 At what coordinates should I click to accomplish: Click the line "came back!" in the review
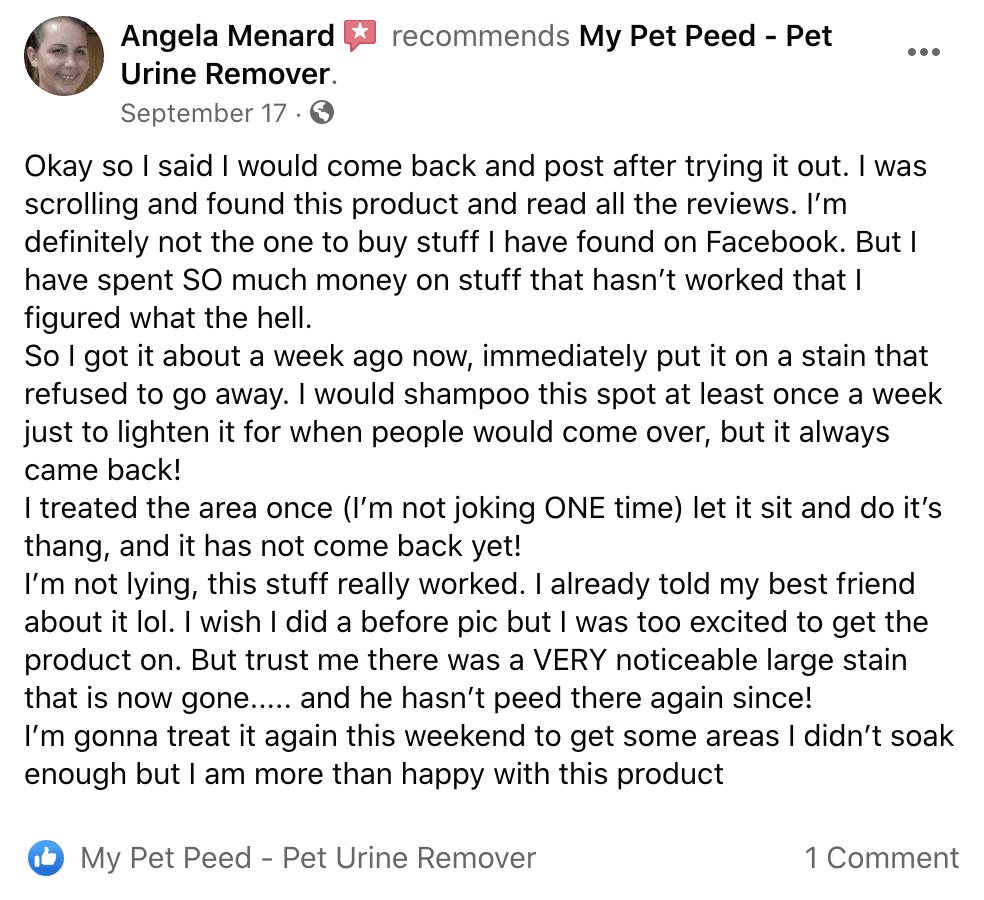103,470
